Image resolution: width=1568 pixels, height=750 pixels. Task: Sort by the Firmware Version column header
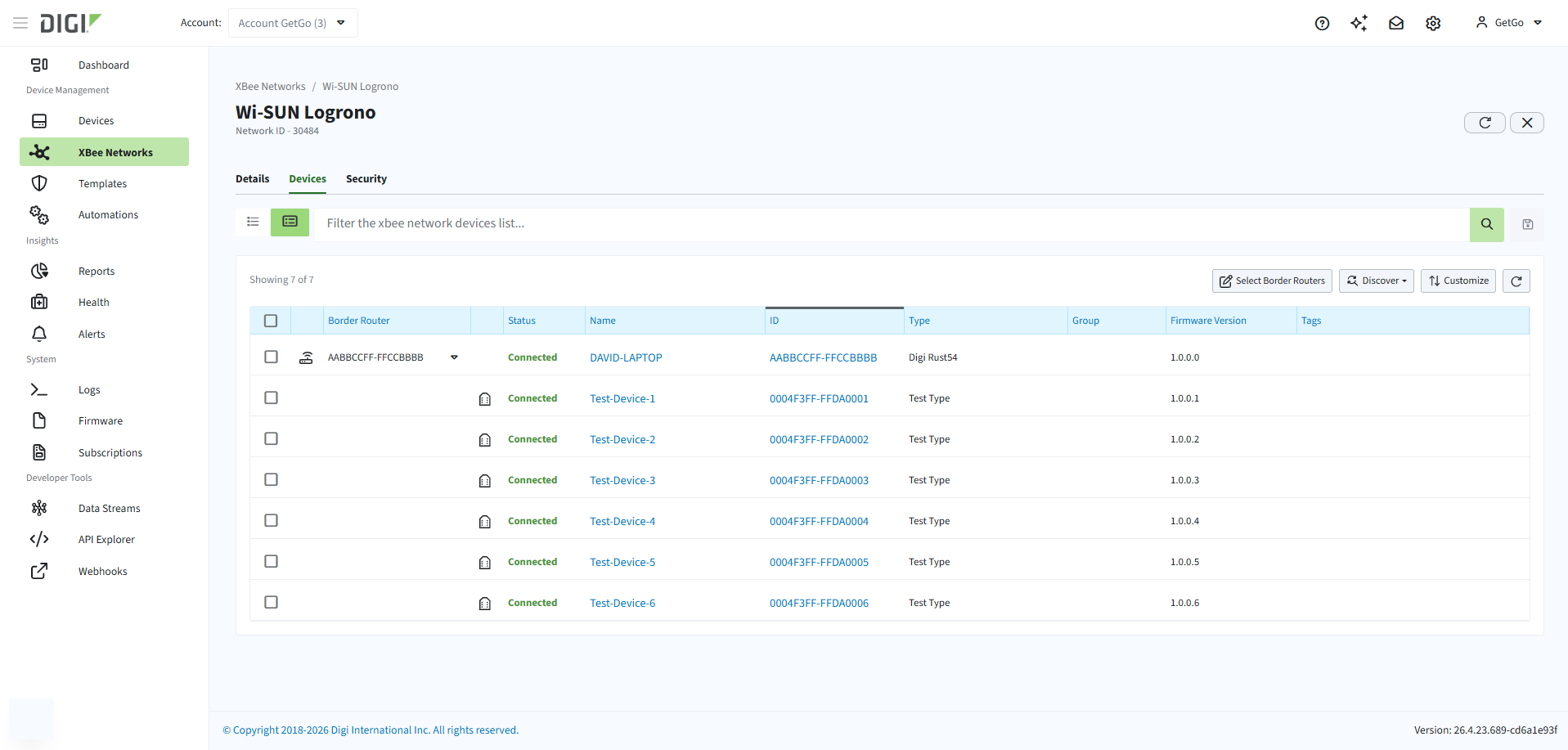coord(1208,321)
